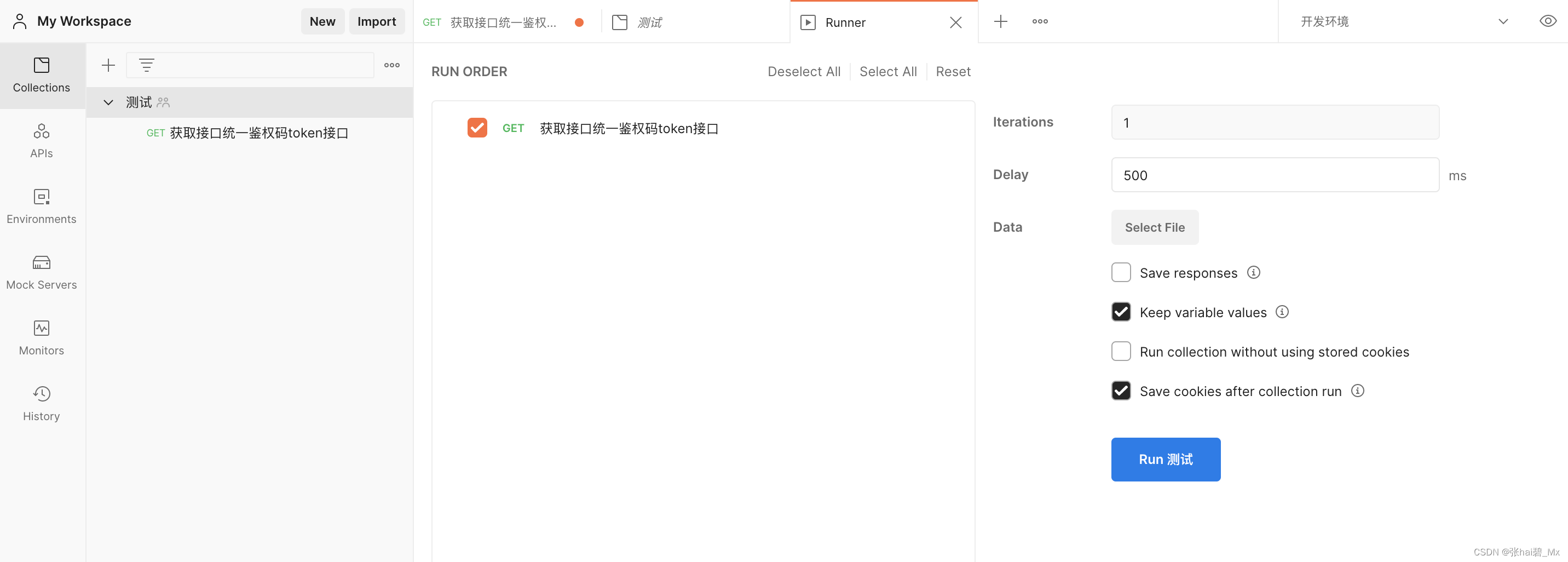Show info for Keep variable values option
Image resolution: width=1568 pixels, height=562 pixels.
point(1283,312)
